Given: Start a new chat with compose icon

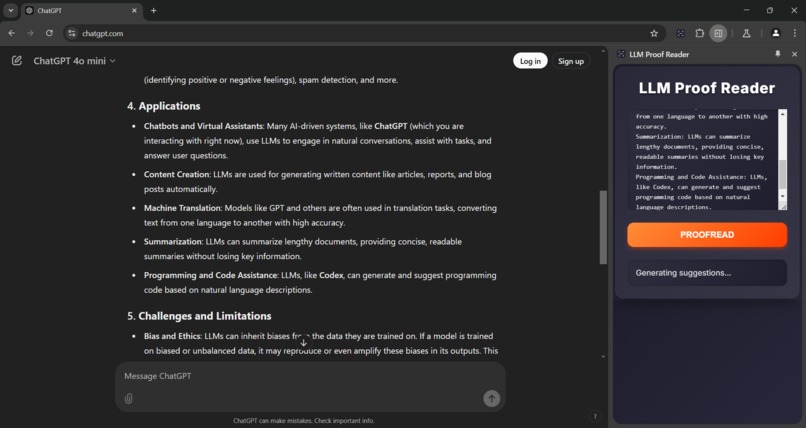Looking at the screenshot, I should click(17, 61).
